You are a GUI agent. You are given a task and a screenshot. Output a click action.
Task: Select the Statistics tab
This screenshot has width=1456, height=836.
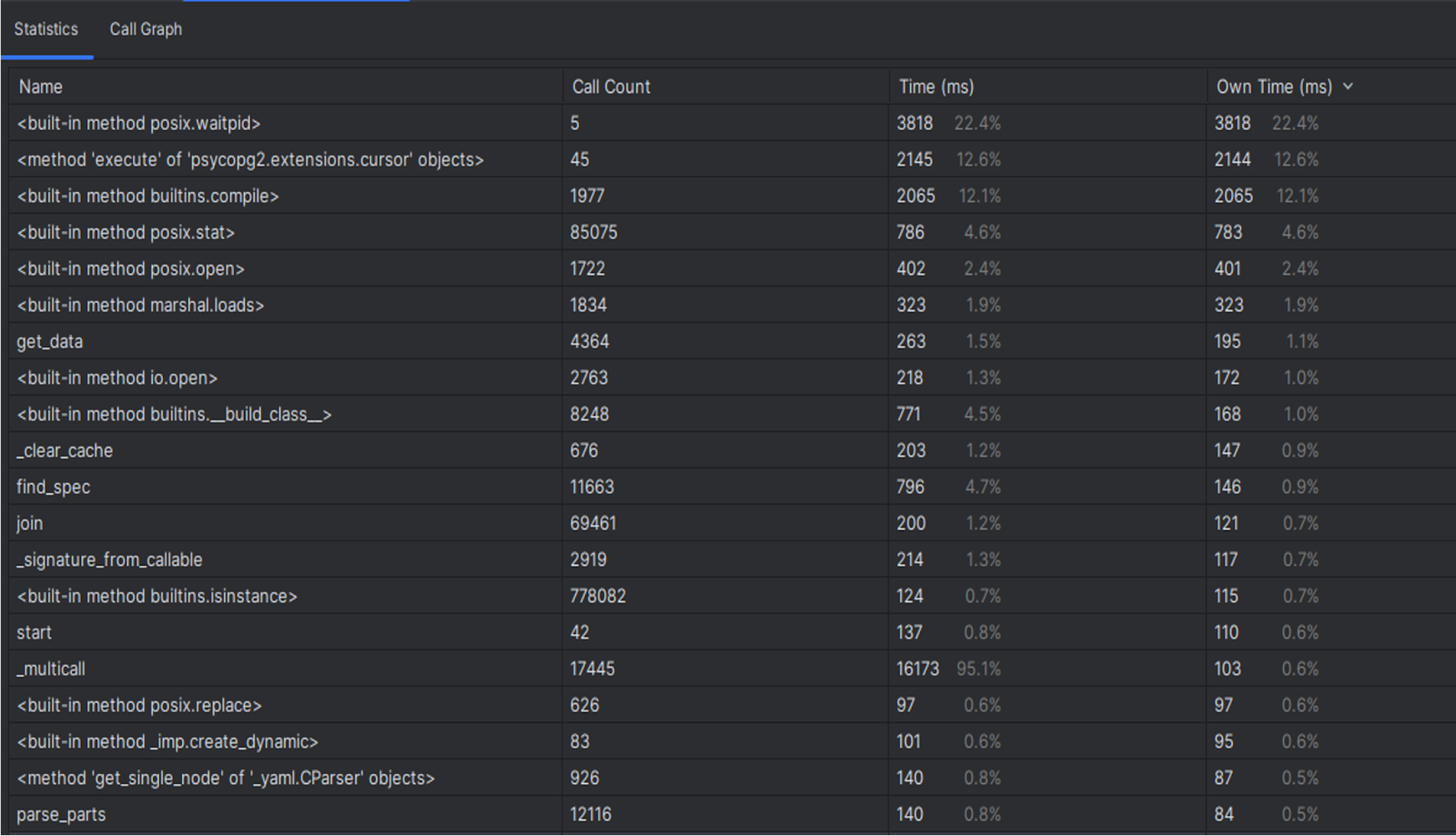45,29
